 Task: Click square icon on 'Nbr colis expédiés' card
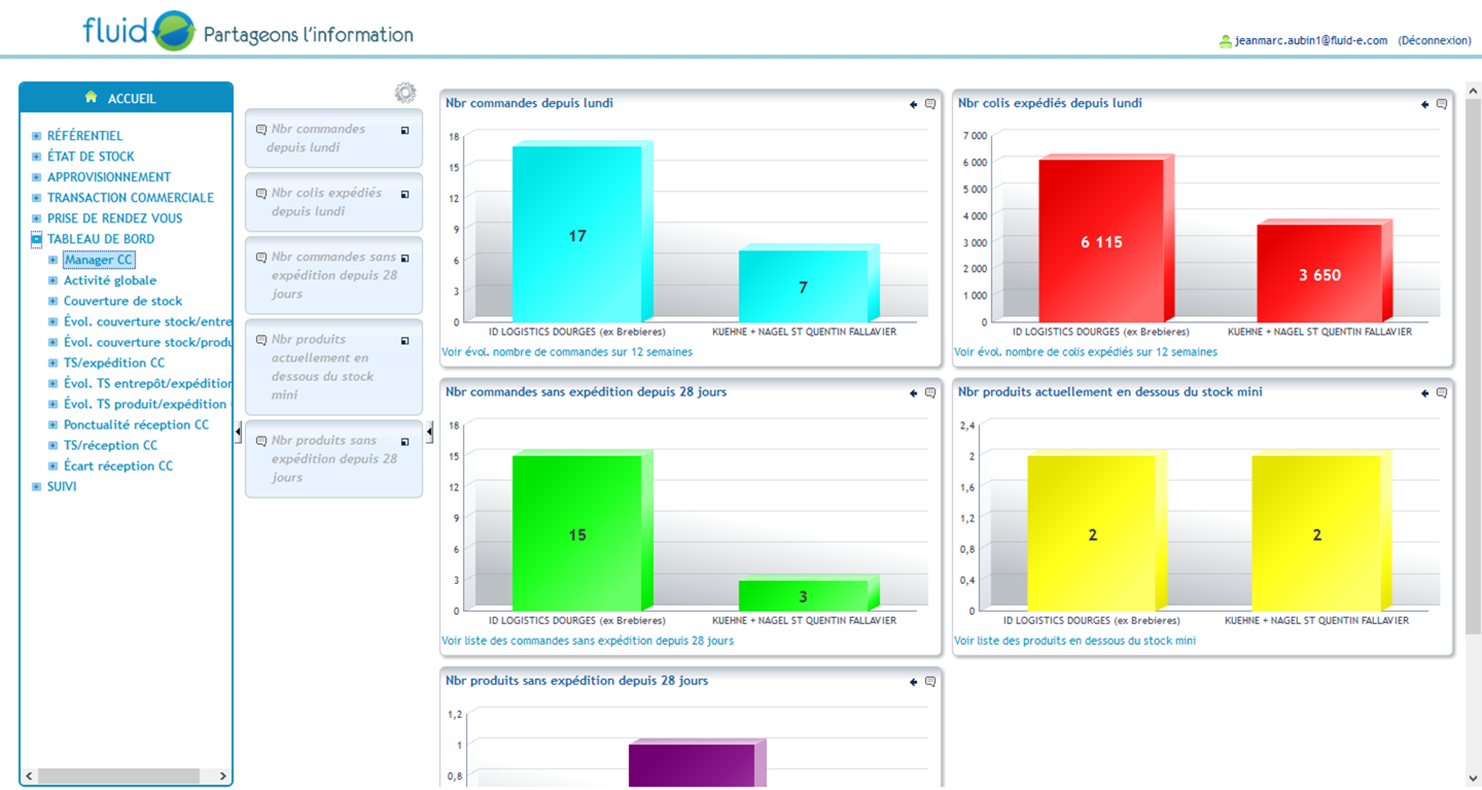pos(405,194)
